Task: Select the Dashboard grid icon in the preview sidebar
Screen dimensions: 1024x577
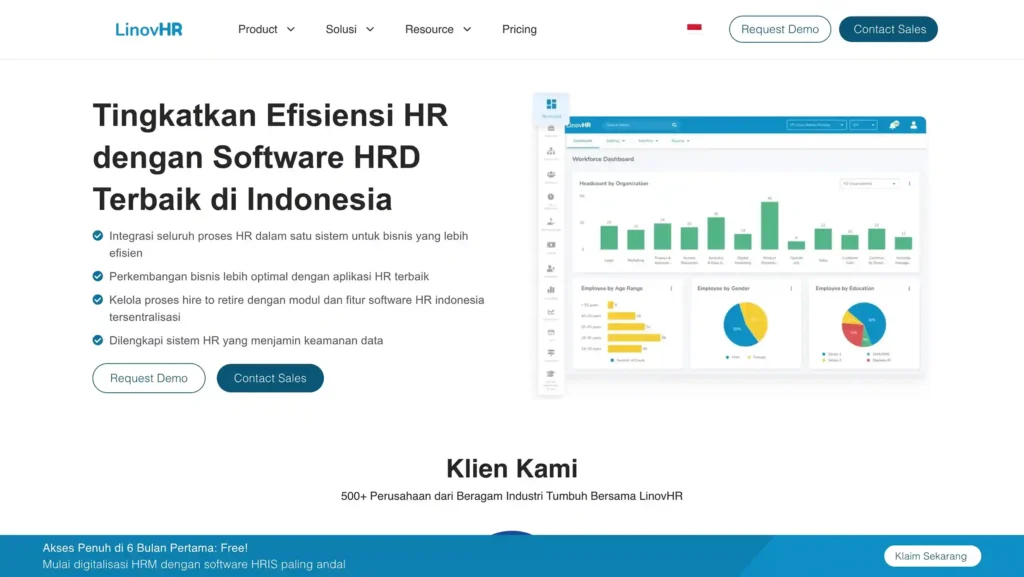Action: (551, 104)
